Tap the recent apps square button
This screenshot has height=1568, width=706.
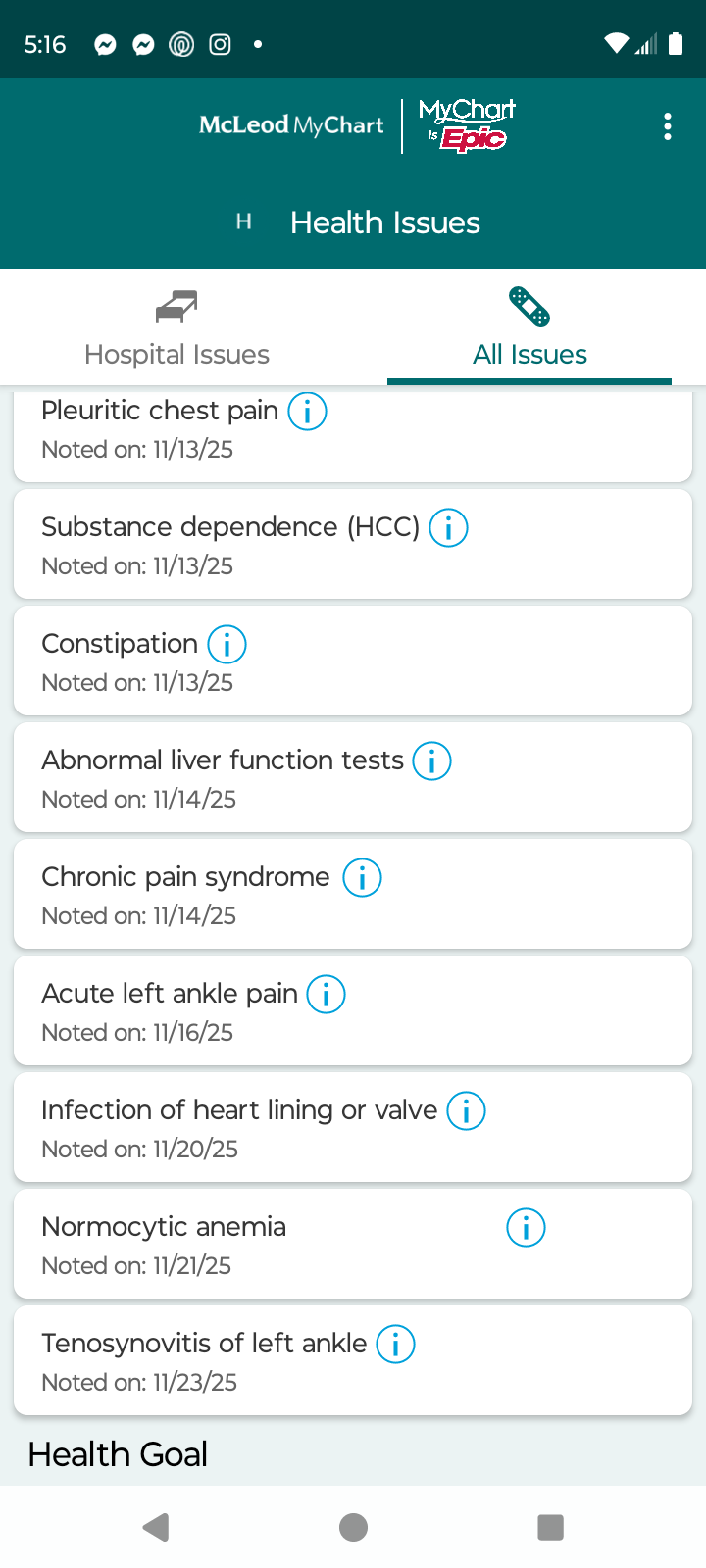point(551,1527)
